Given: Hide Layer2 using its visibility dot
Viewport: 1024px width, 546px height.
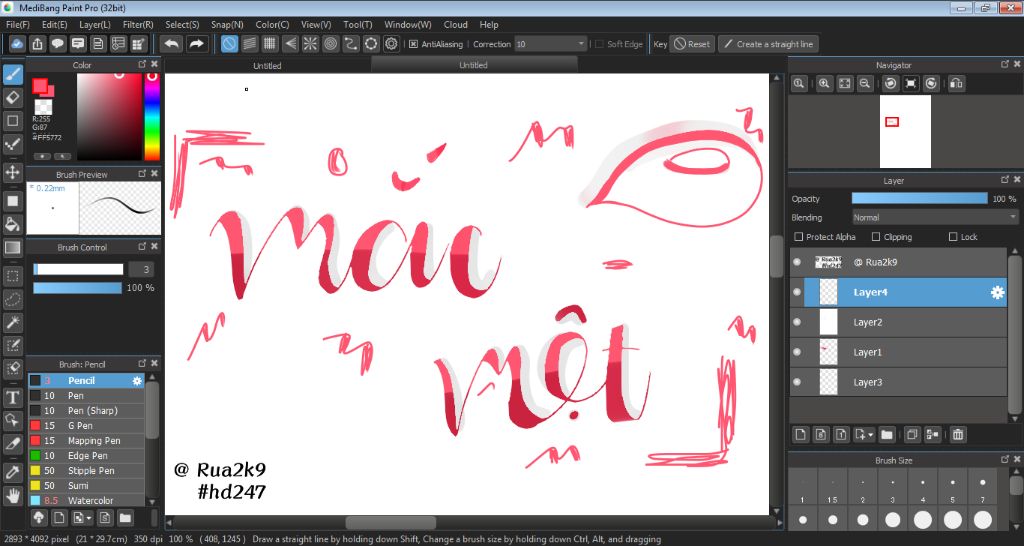Looking at the screenshot, I should [797, 322].
